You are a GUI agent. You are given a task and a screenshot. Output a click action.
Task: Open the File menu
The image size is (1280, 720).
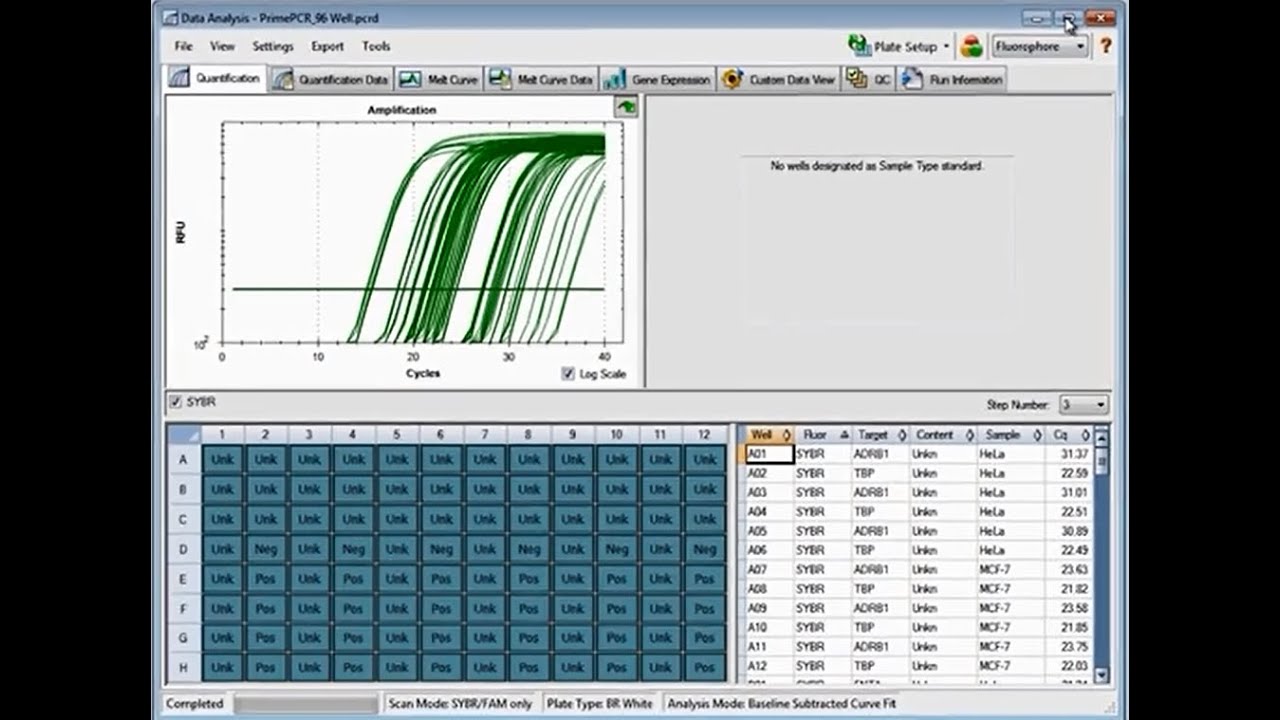click(184, 46)
